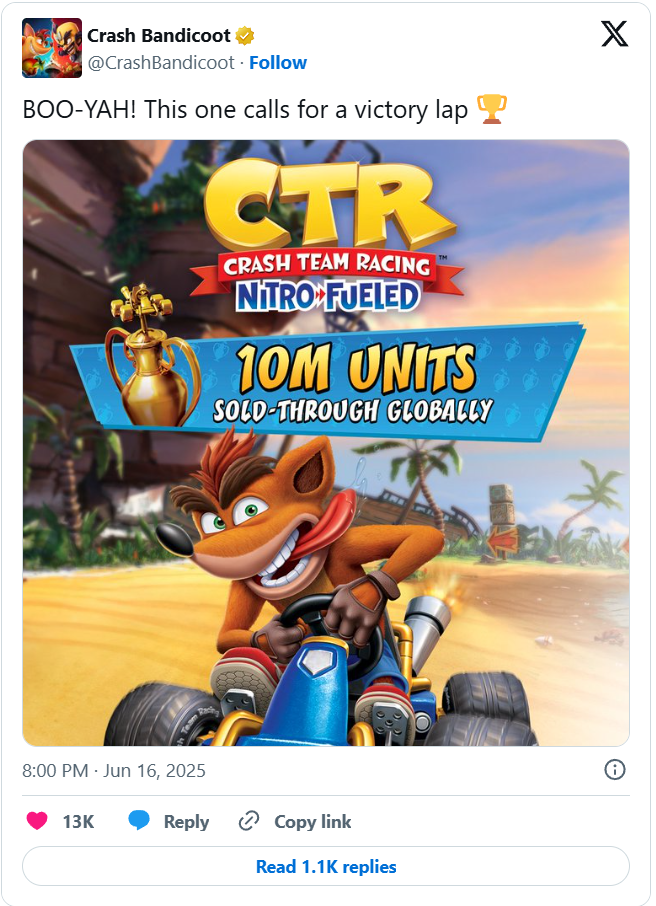Open the info icon beside the timestamp
Image resolution: width=656 pixels, height=906 pixels.
point(615,770)
